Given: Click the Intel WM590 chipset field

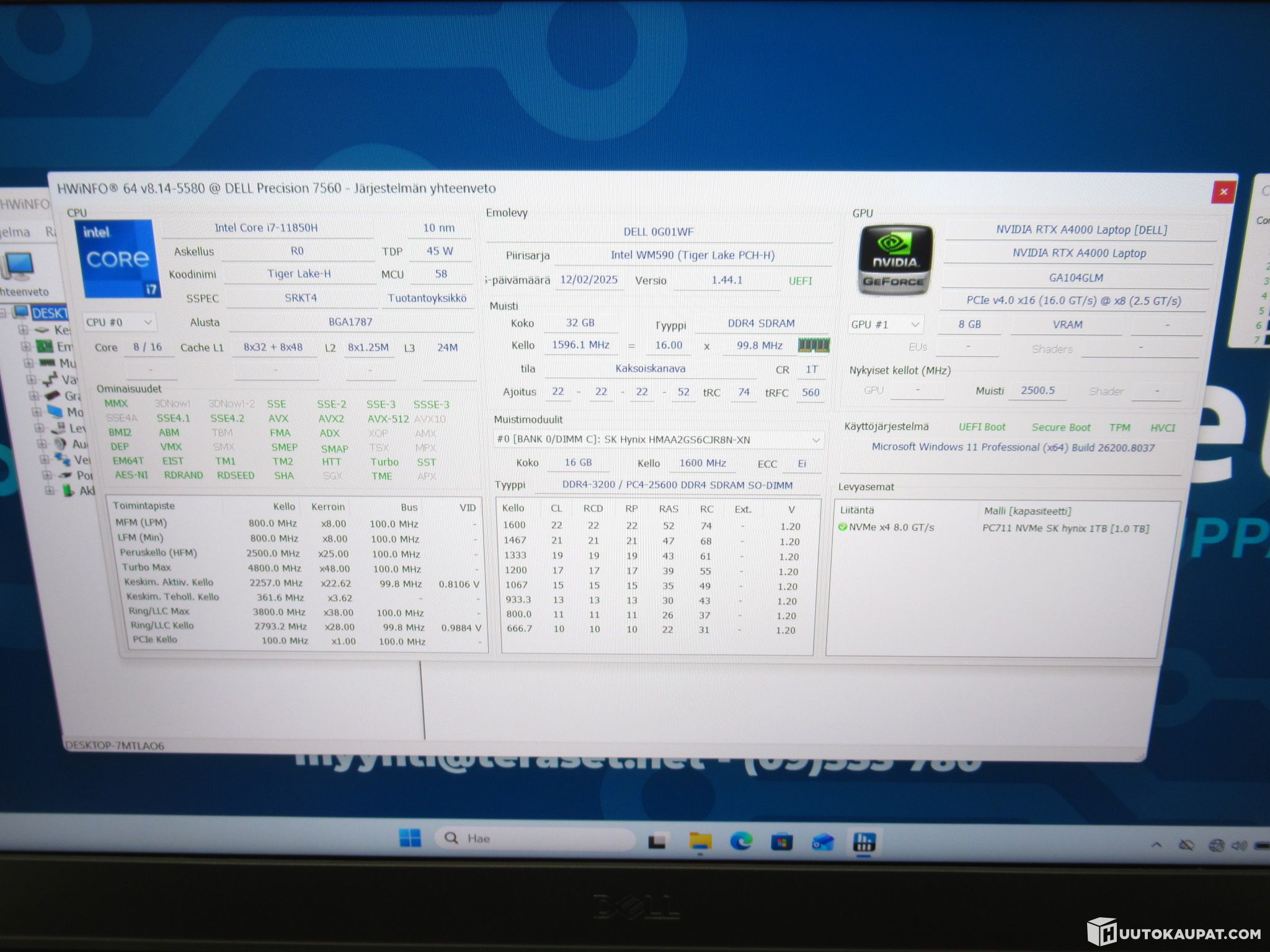Looking at the screenshot, I should pyautogui.click(x=693, y=255).
